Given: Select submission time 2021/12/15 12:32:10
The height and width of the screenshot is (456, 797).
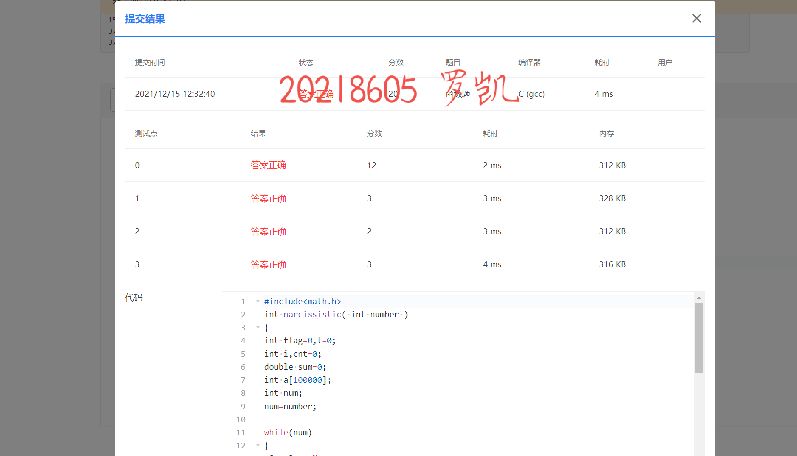Looking at the screenshot, I should [175, 94].
